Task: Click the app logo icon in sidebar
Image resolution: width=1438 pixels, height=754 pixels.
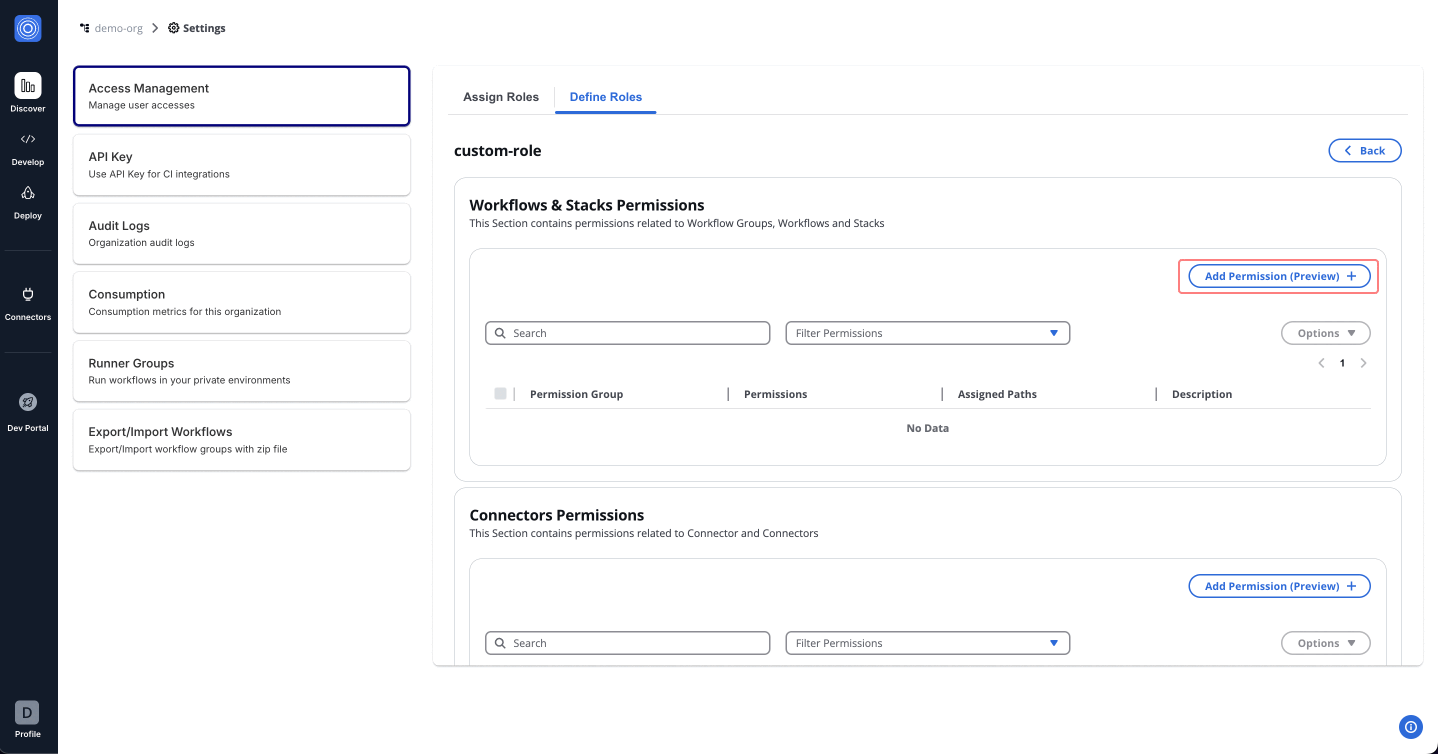Action: point(28,29)
